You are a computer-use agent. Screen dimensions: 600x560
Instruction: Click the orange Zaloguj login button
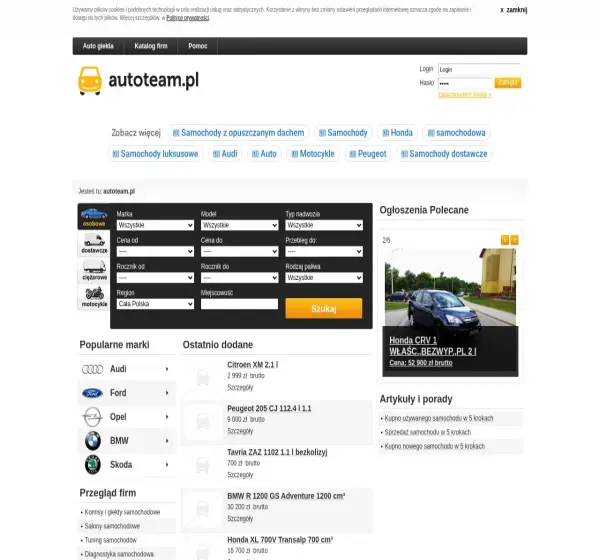pos(508,83)
